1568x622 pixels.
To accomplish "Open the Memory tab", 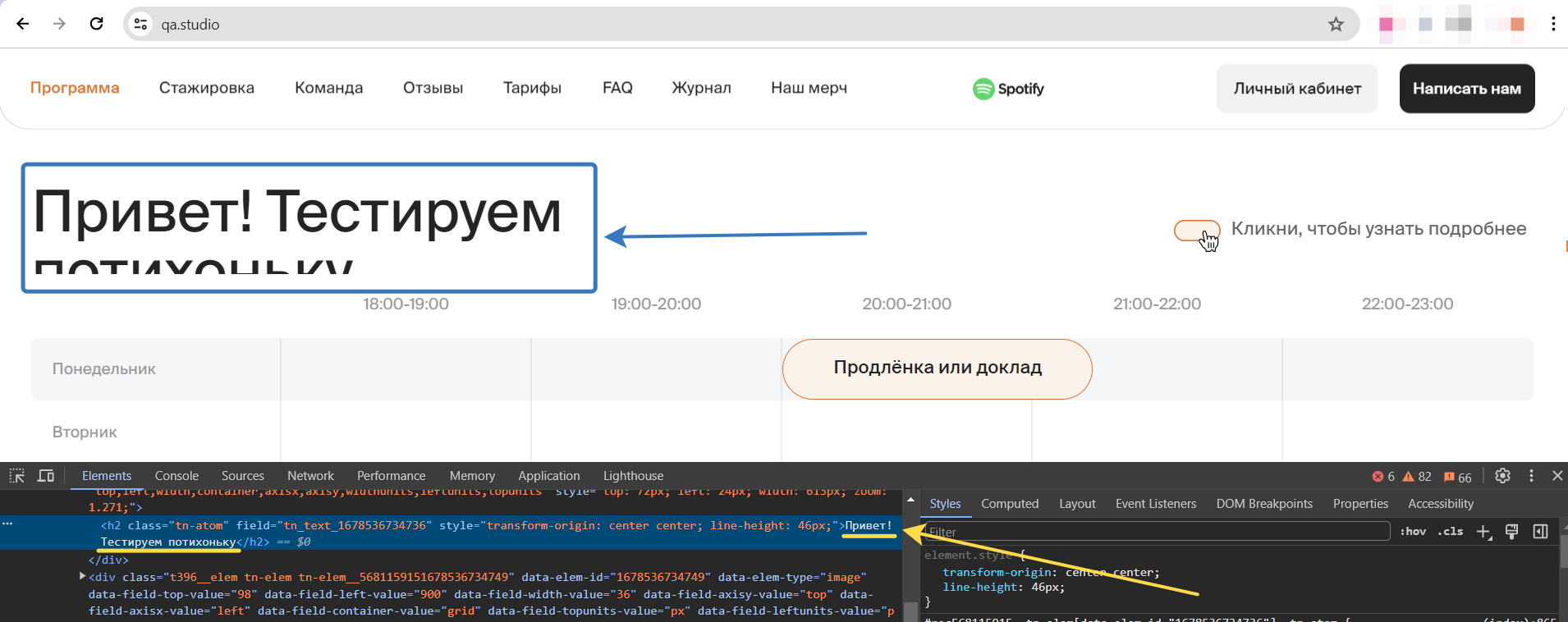I will (x=472, y=476).
